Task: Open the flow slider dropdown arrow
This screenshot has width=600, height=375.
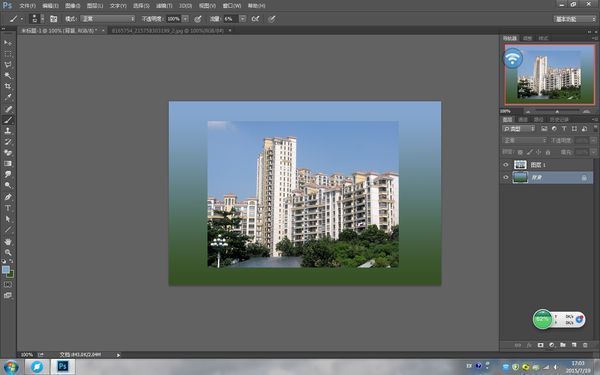Action: [x=243, y=19]
